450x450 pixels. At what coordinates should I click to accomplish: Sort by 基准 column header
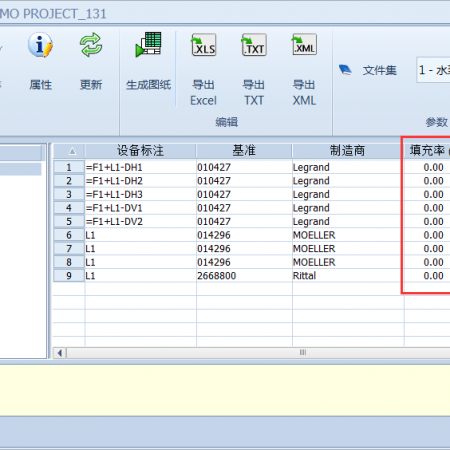[244, 151]
